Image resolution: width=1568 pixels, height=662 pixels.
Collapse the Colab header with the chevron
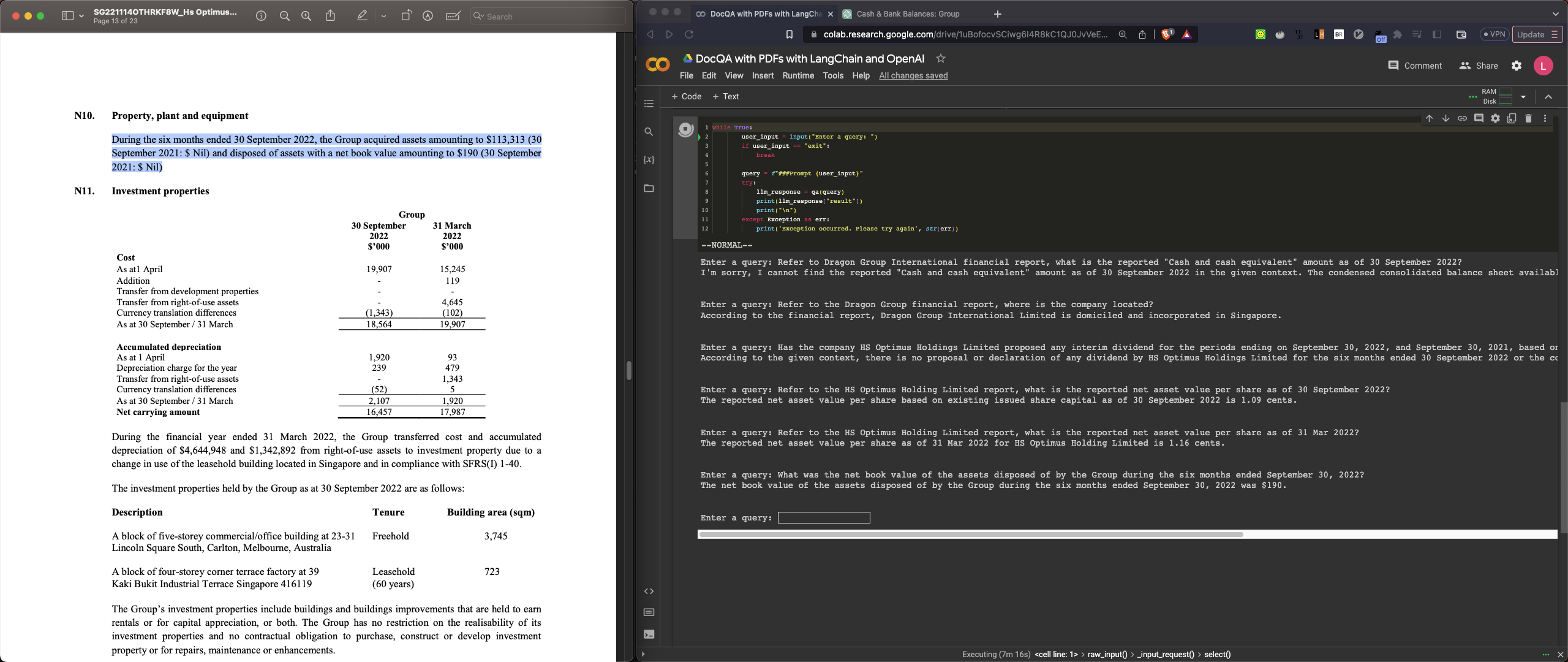click(1548, 97)
